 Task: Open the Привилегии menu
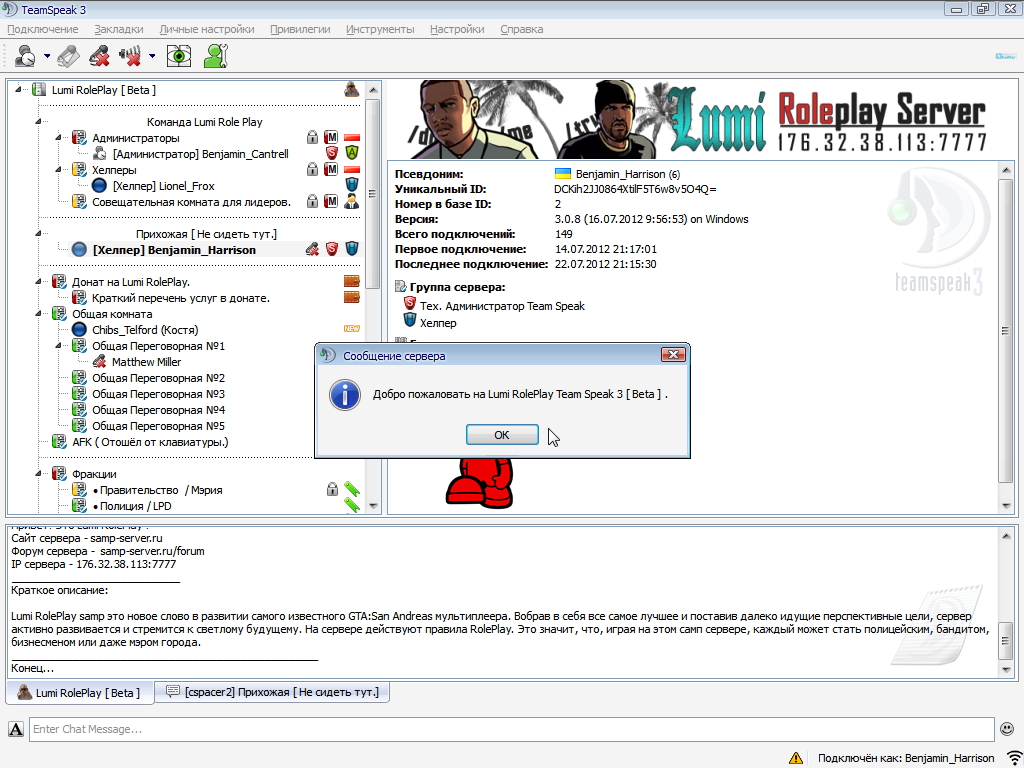(300, 29)
